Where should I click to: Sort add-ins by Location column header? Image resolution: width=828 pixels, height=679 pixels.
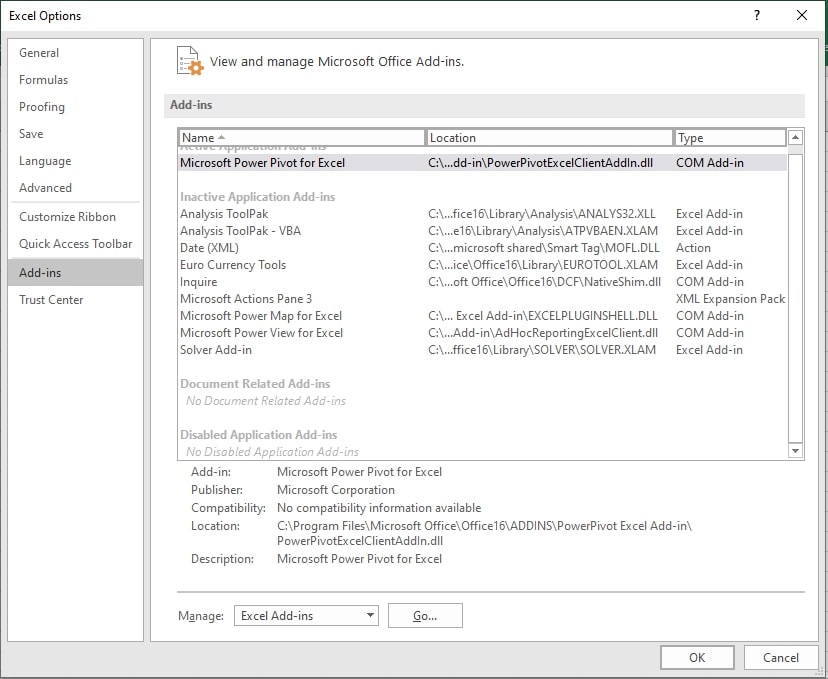click(549, 138)
